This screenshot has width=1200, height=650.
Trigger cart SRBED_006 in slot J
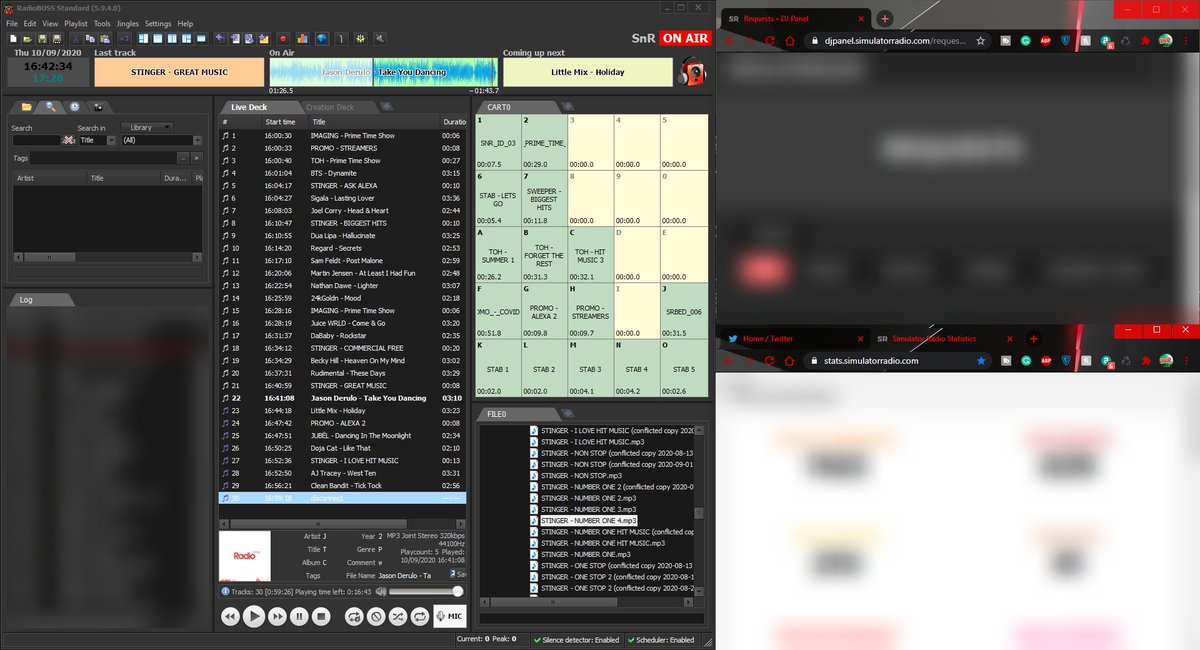(x=683, y=310)
